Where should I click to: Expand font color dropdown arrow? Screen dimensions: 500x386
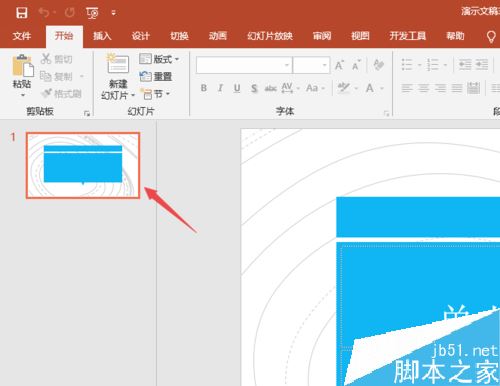382,88
